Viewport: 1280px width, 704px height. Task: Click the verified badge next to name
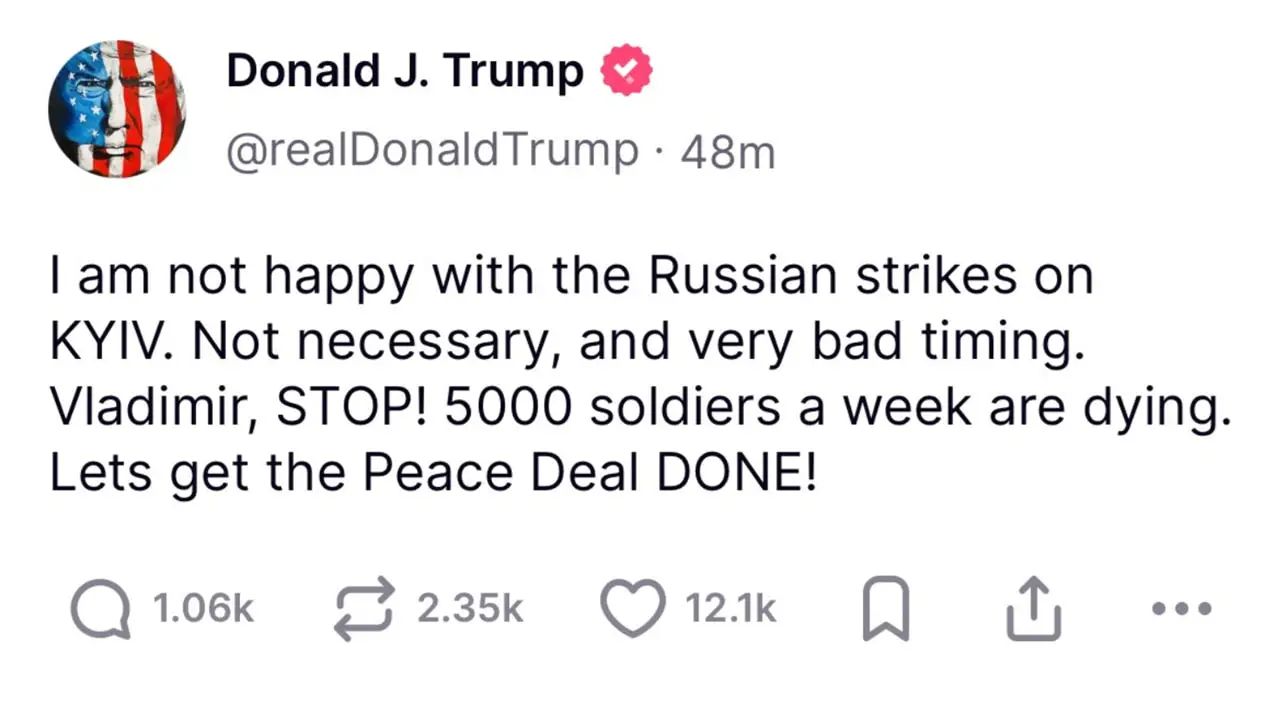coord(625,70)
